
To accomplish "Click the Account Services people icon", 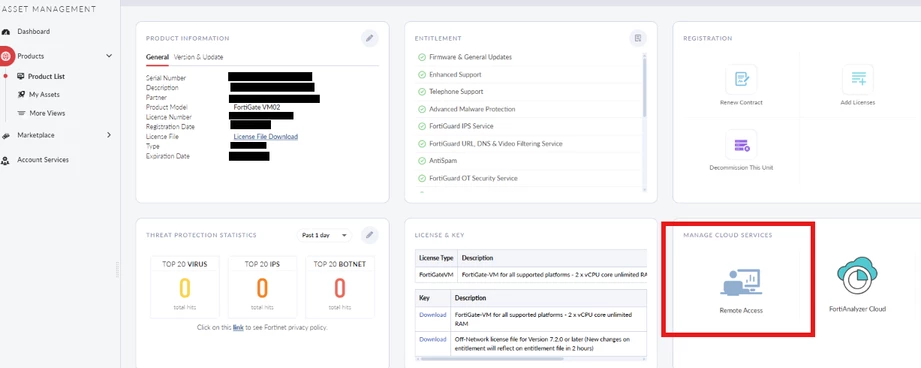I will tap(5, 160).
